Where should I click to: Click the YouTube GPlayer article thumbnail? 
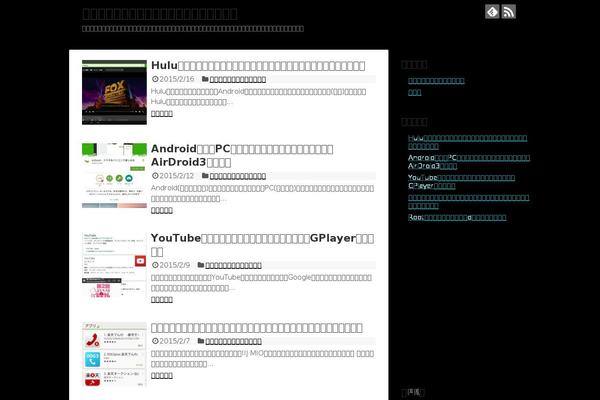click(114, 265)
